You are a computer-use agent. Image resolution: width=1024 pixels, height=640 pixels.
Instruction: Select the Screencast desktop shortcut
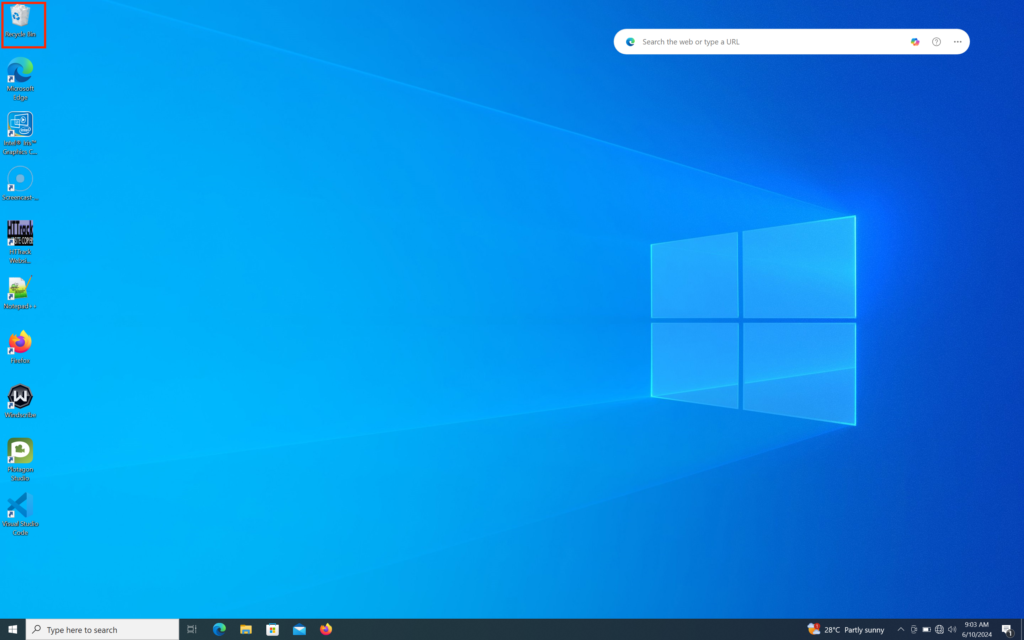click(x=20, y=184)
